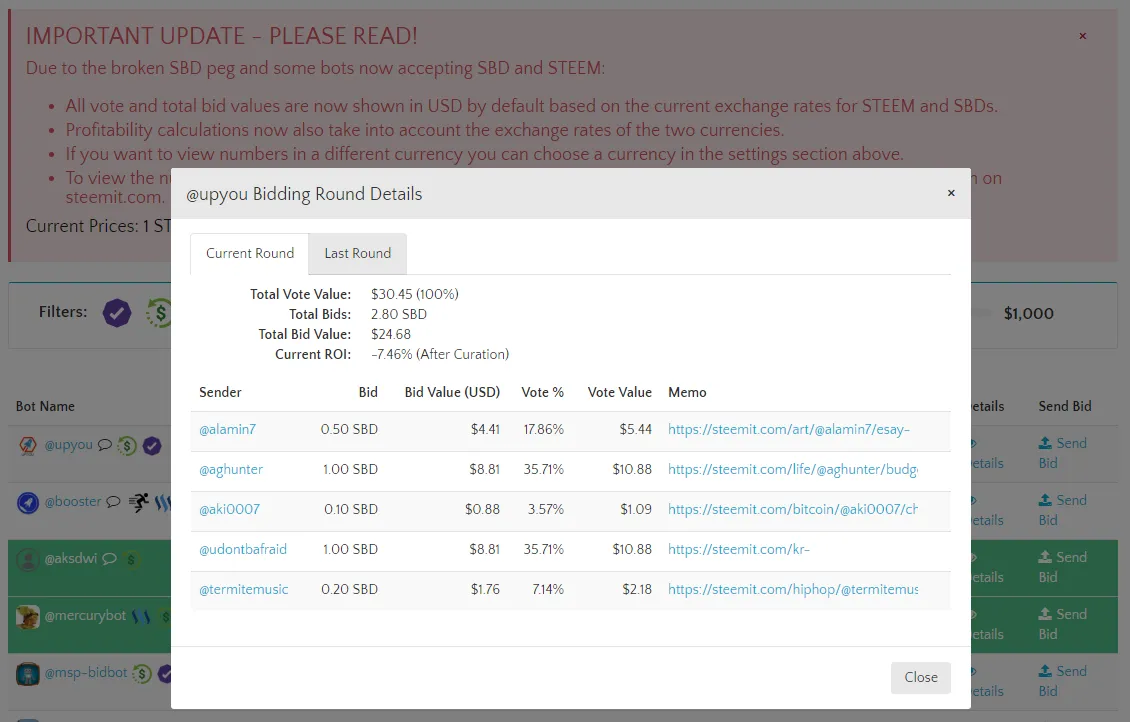Toggle the purple verified-badge filter icon

point(117,313)
